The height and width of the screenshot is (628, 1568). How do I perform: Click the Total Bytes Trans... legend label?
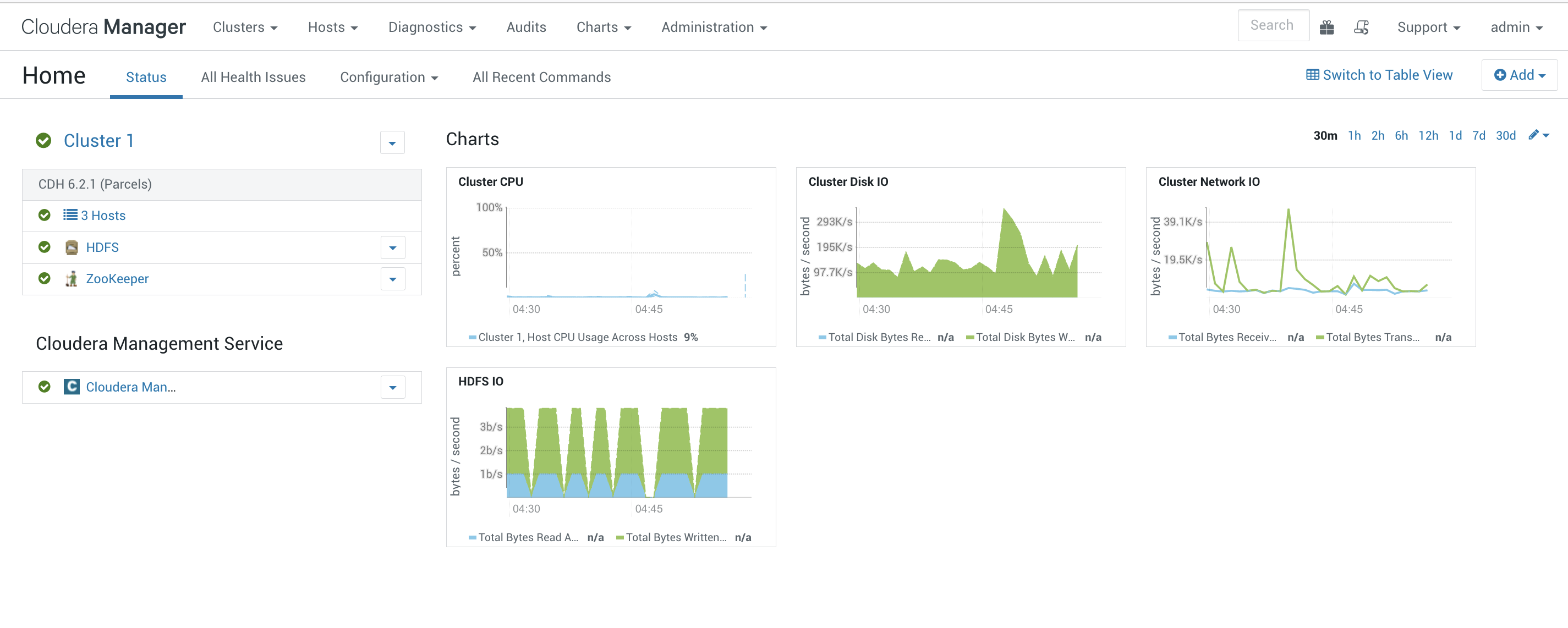(1373, 338)
